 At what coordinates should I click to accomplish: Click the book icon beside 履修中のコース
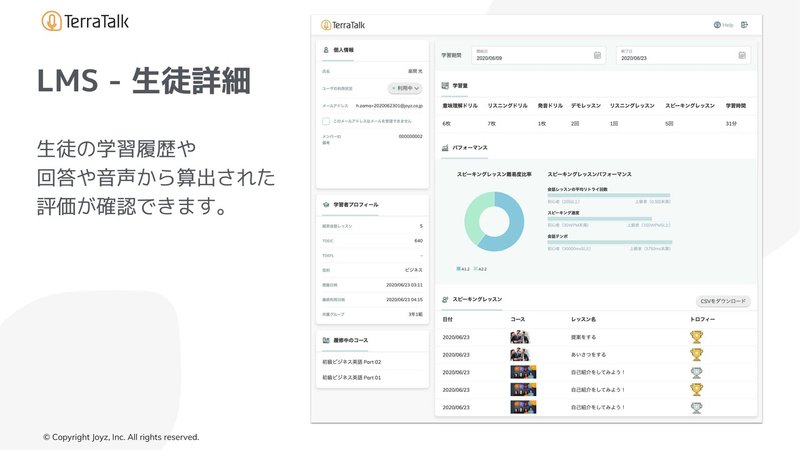pyautogui.click(x=326, y=340)
